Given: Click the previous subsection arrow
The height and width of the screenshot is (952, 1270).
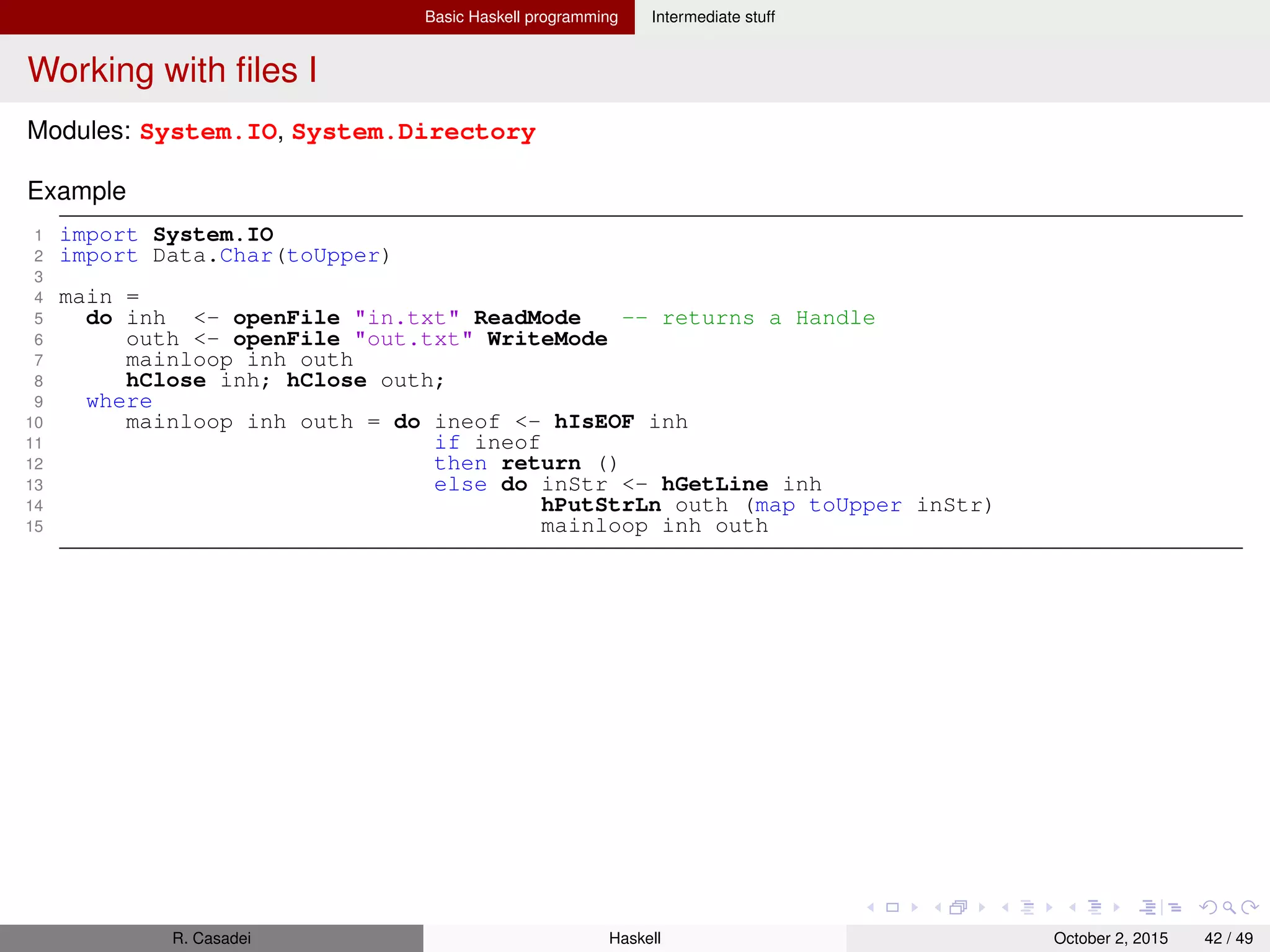Looking at the screenshot, I should click(x=1005, y=907).
